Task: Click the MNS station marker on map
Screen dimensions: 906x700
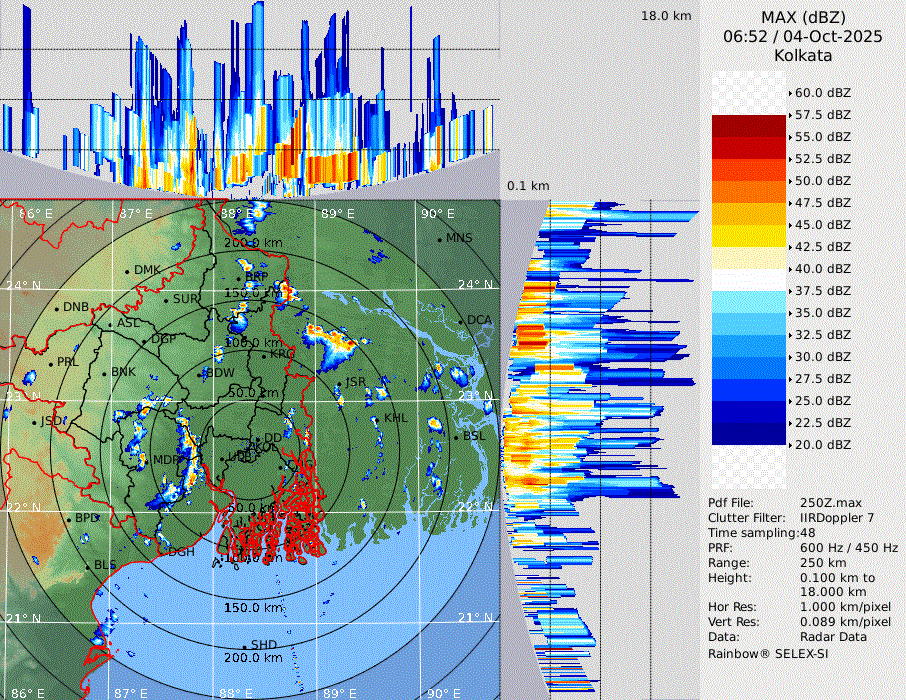Action: (x=440, y=239)
